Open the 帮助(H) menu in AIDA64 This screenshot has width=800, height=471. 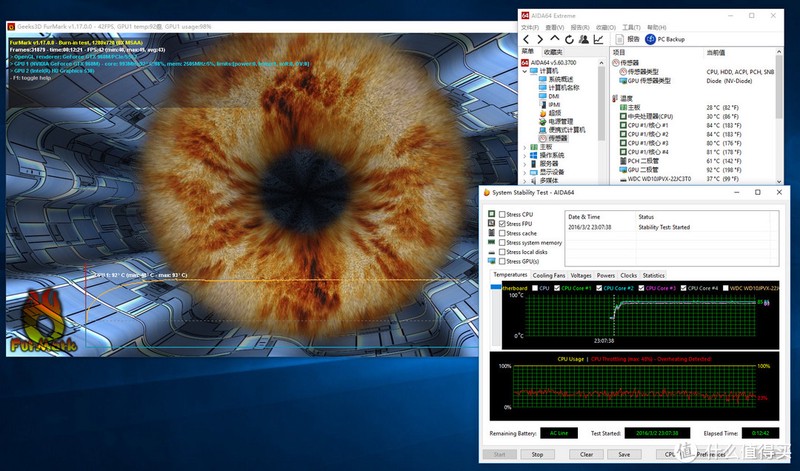click(657, 27)
